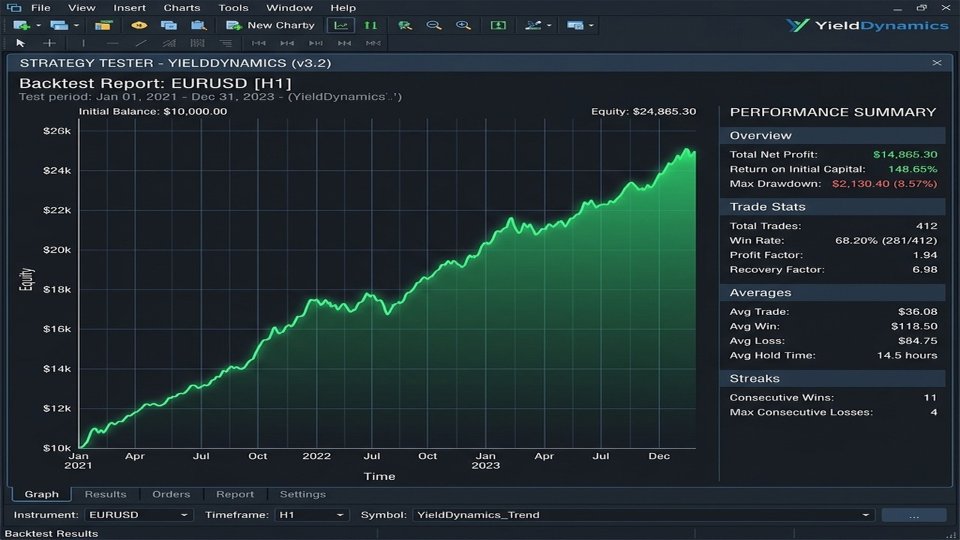960x540 pixels.
Task: Select the crosshair cursor tool
Action: tap(50, 43)
